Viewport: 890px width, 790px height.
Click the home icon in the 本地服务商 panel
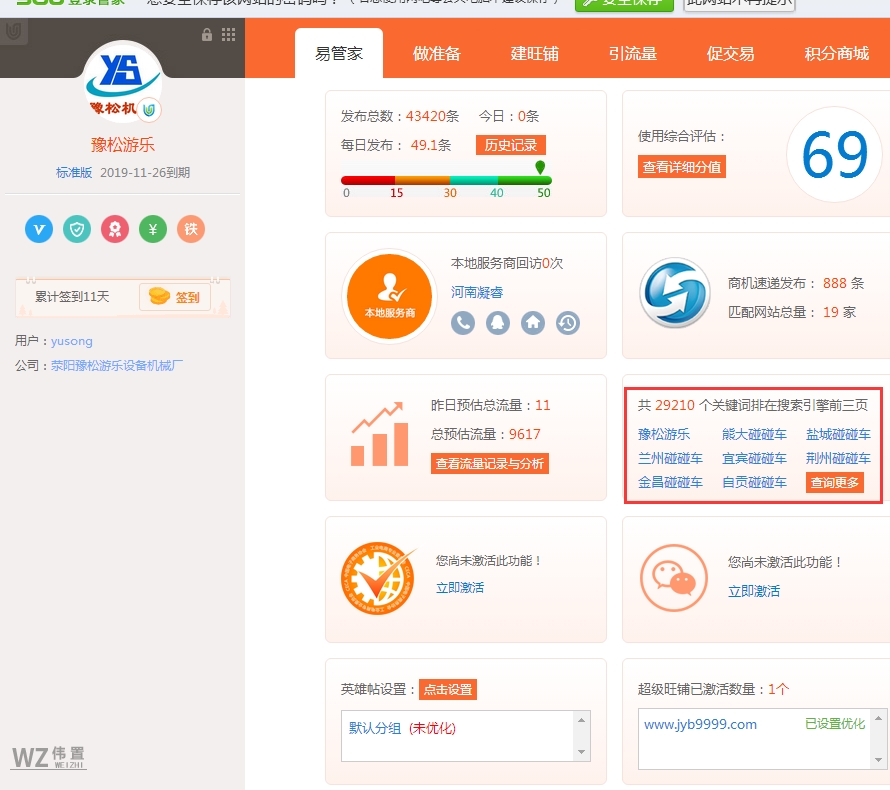pos(533,323)
